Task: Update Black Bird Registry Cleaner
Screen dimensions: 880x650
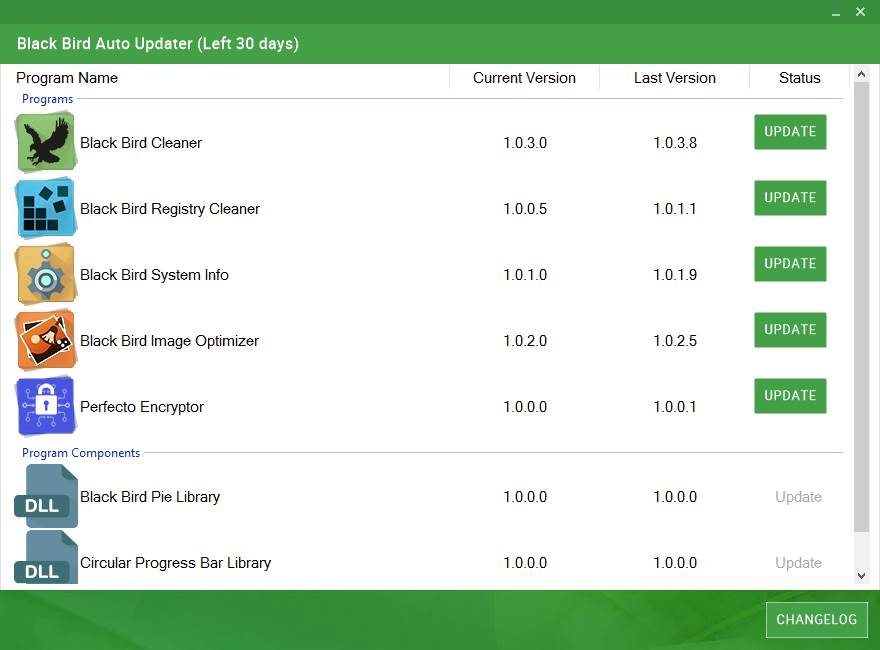Action: point(790,198)
